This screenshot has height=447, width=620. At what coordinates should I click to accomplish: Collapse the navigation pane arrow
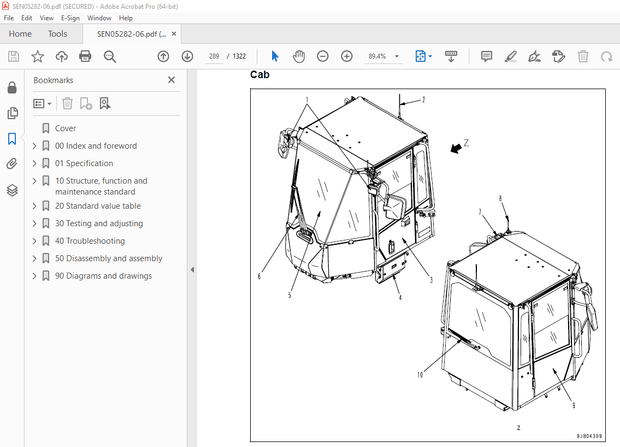(x=192, y=270)
